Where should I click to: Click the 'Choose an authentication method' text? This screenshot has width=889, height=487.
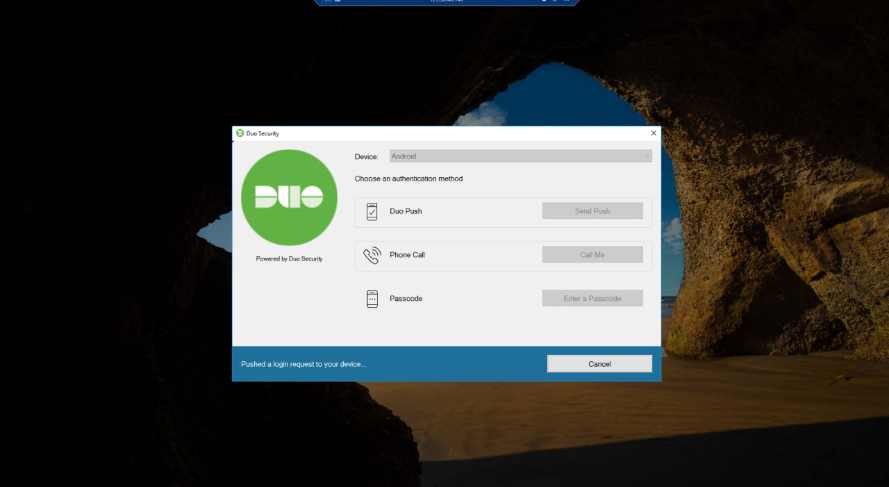[409, 179]
